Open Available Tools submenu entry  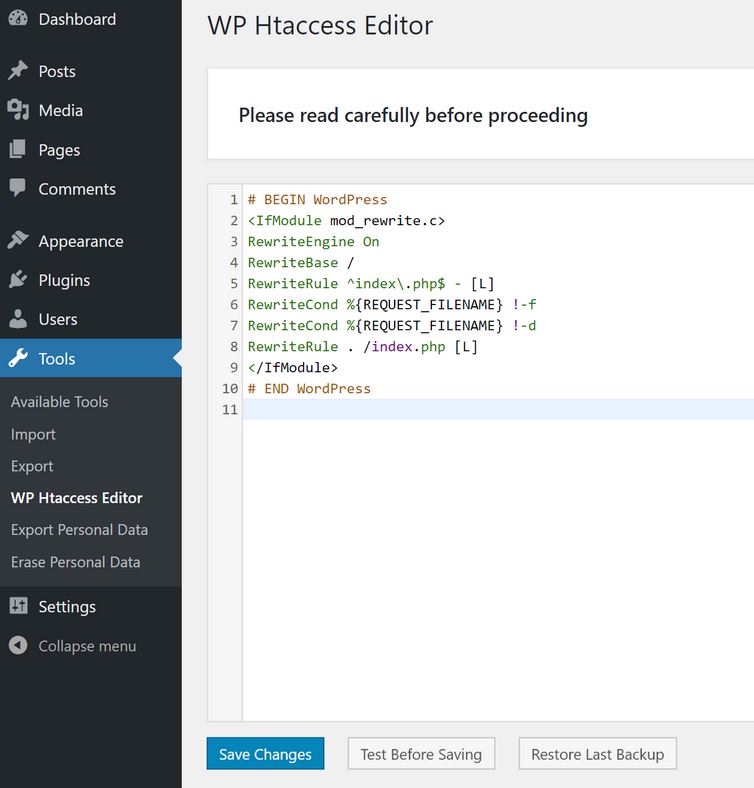(59, 402)
